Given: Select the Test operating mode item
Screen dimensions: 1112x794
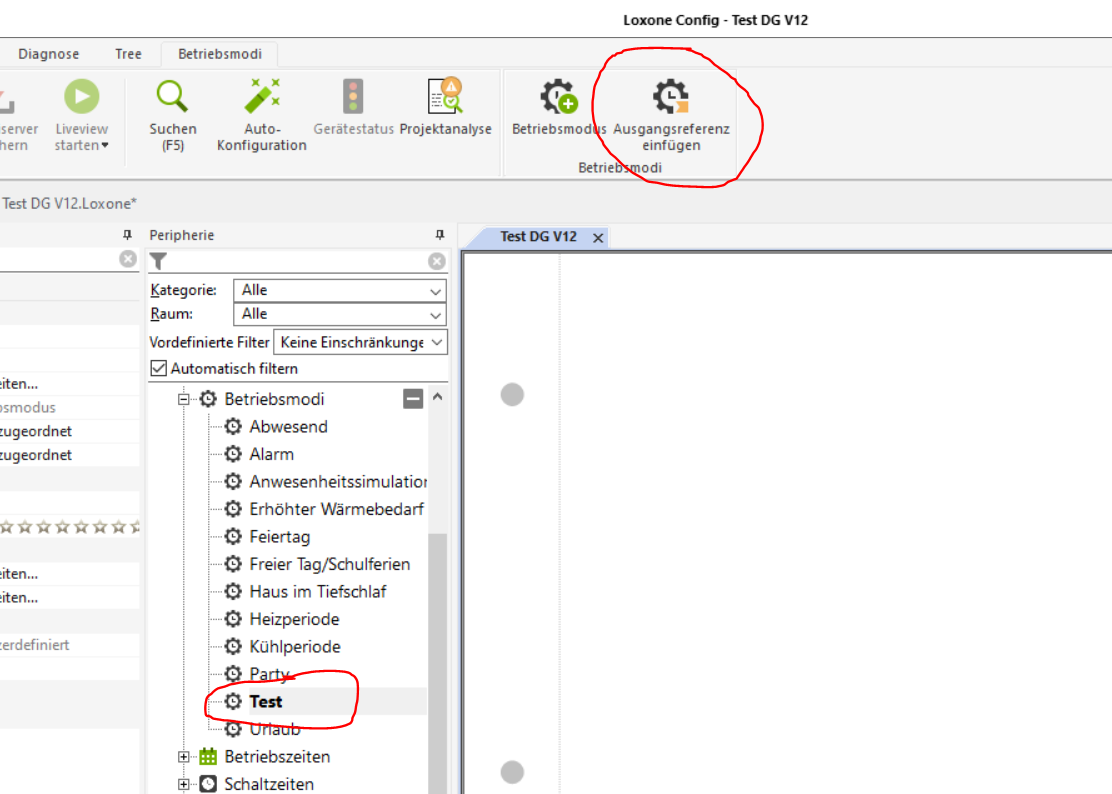Looking at the screenshot, I should [266, 702].
